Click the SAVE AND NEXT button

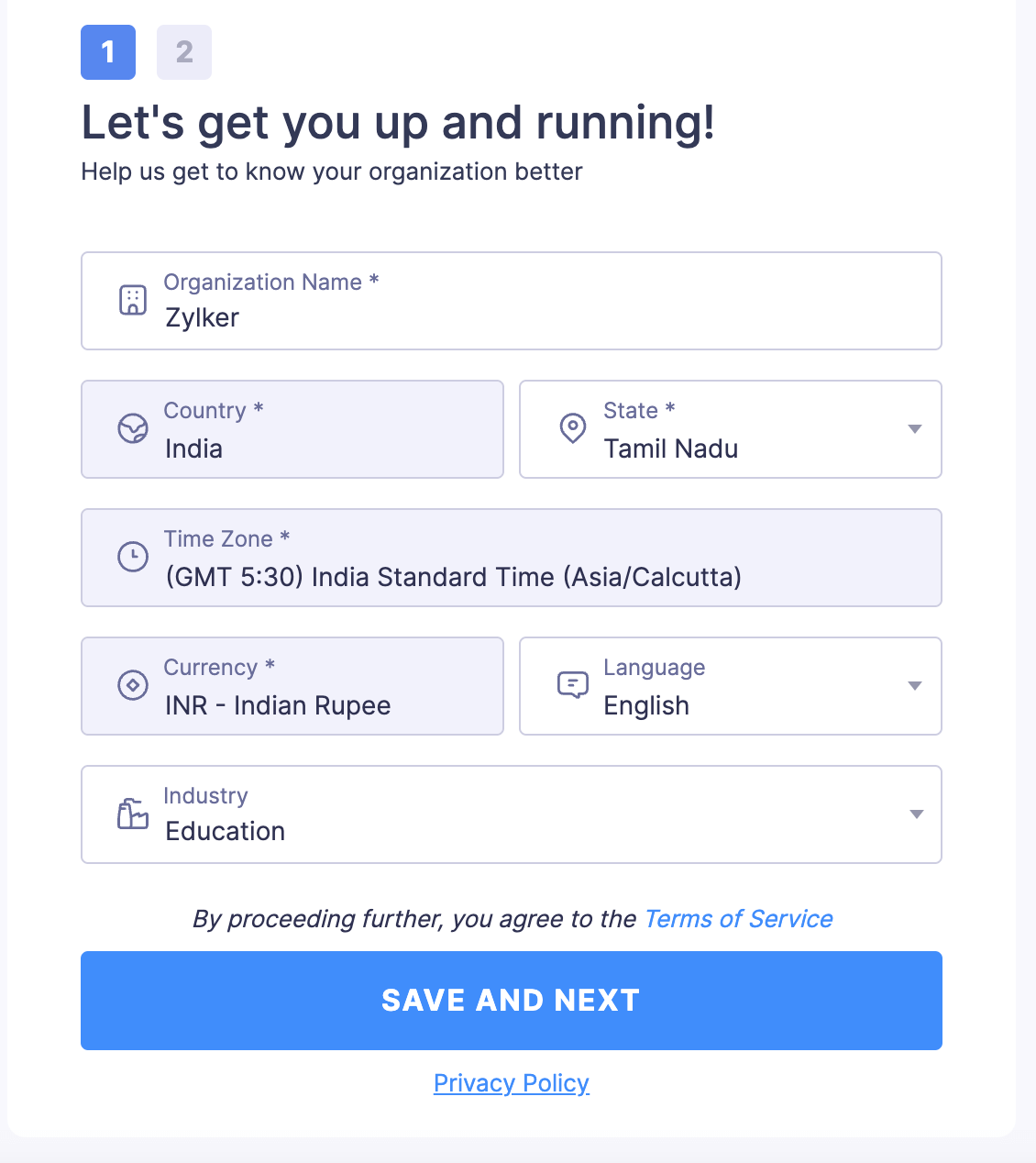pyautogui.click(x=511, y=1000)
